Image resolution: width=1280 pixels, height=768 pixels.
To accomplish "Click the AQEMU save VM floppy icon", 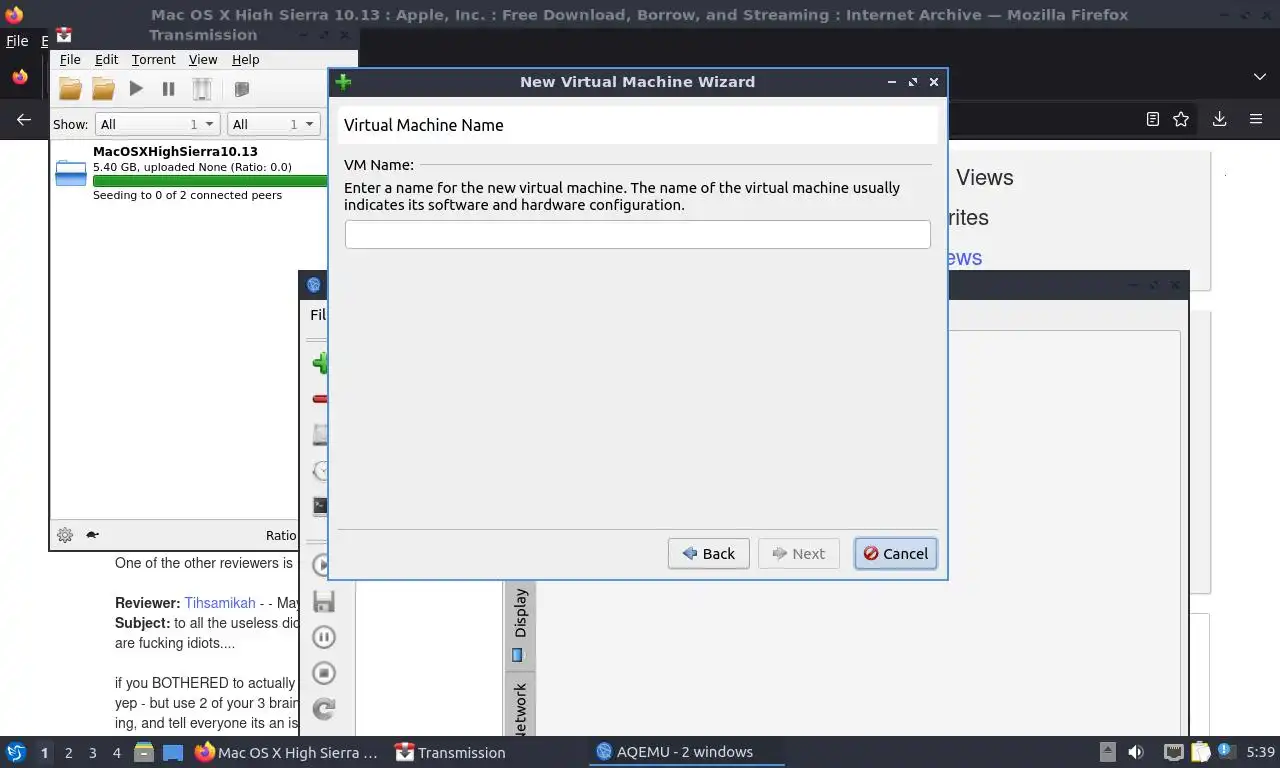I will (323, 601).
